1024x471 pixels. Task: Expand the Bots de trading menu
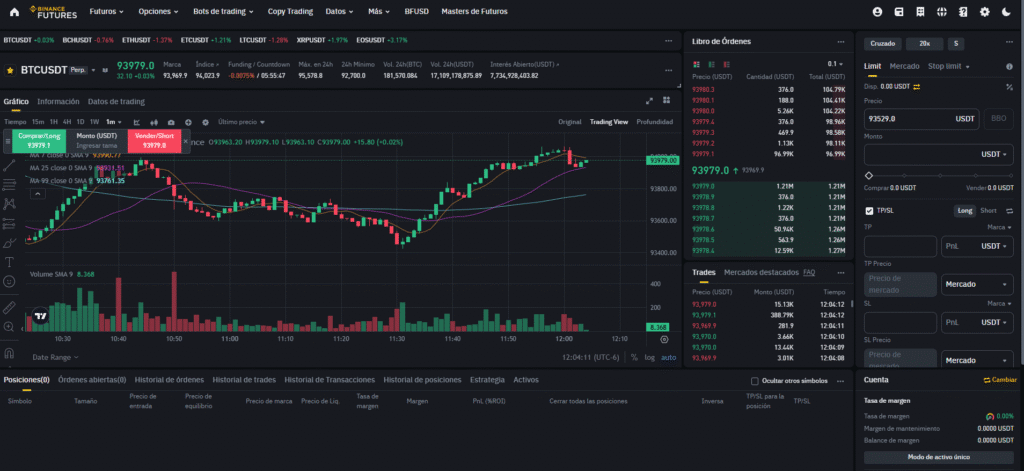pos(223,12)
